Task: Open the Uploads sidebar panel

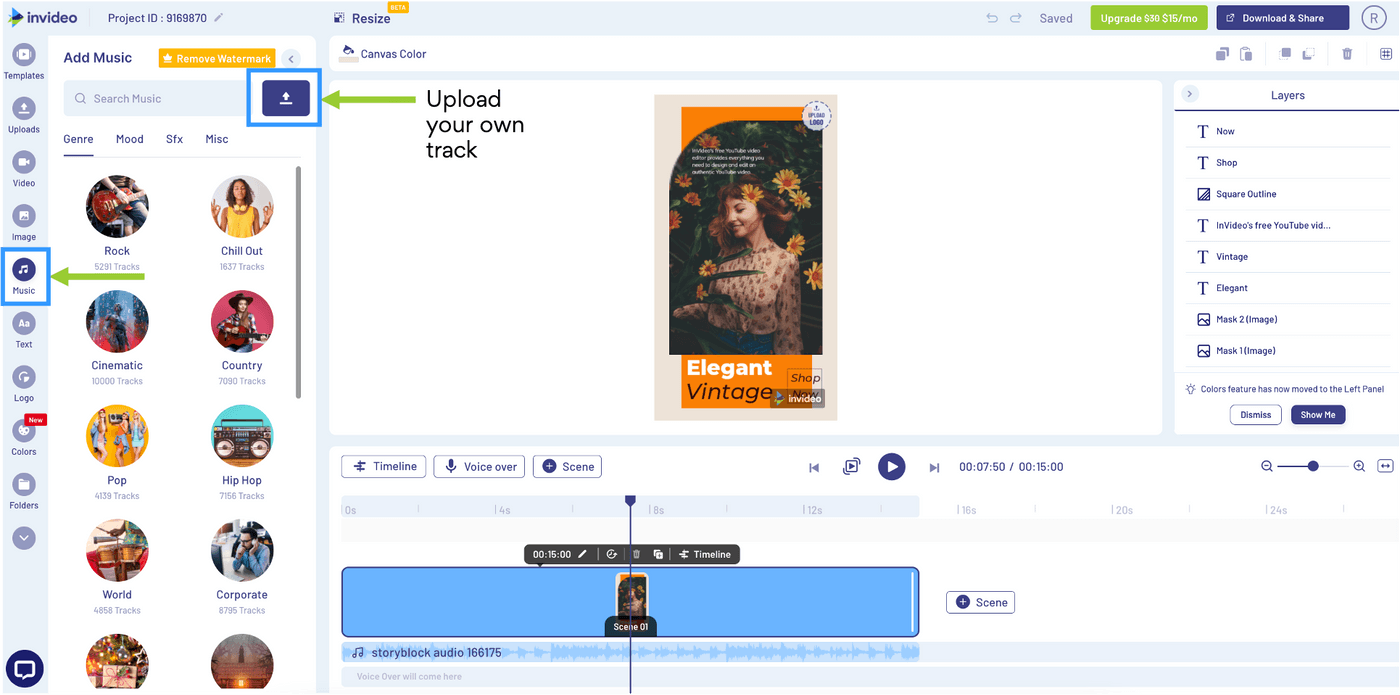Action: click(24, 115)
